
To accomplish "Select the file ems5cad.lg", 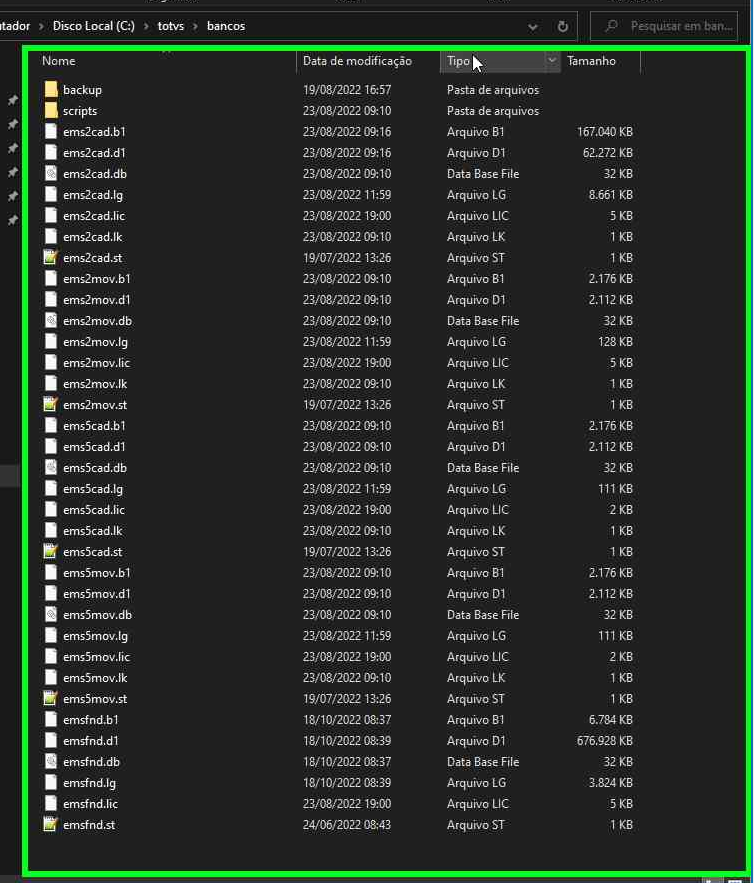I will [x=93, y=489].
